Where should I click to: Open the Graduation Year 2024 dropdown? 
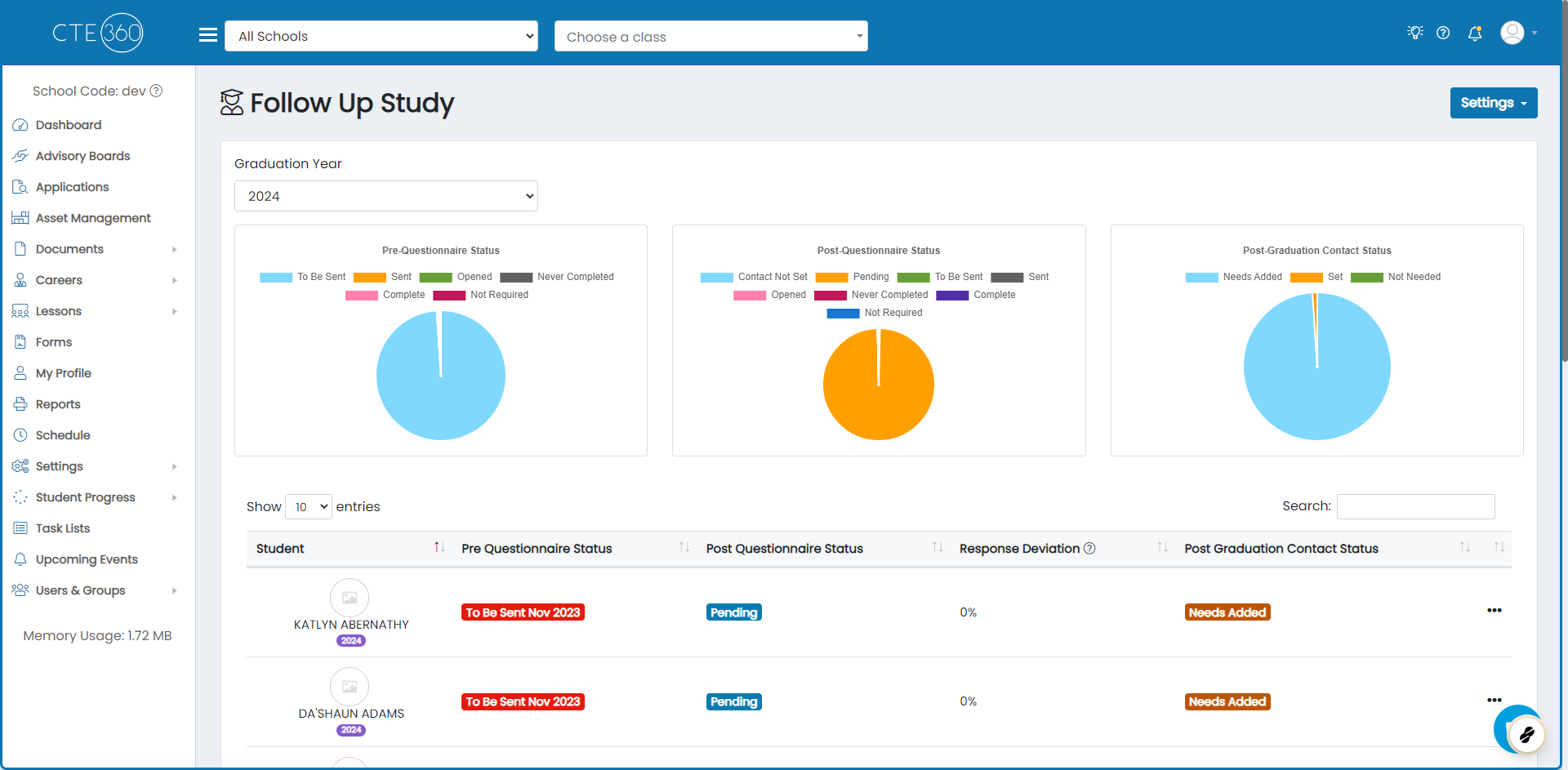(386, 196)
